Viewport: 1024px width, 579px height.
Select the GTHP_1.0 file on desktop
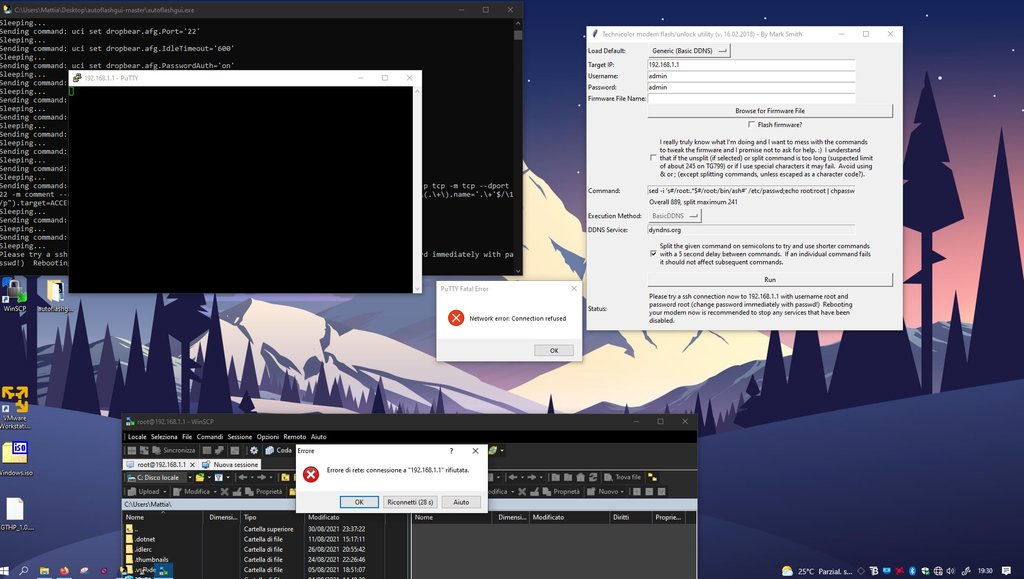[x=15, y=513]
